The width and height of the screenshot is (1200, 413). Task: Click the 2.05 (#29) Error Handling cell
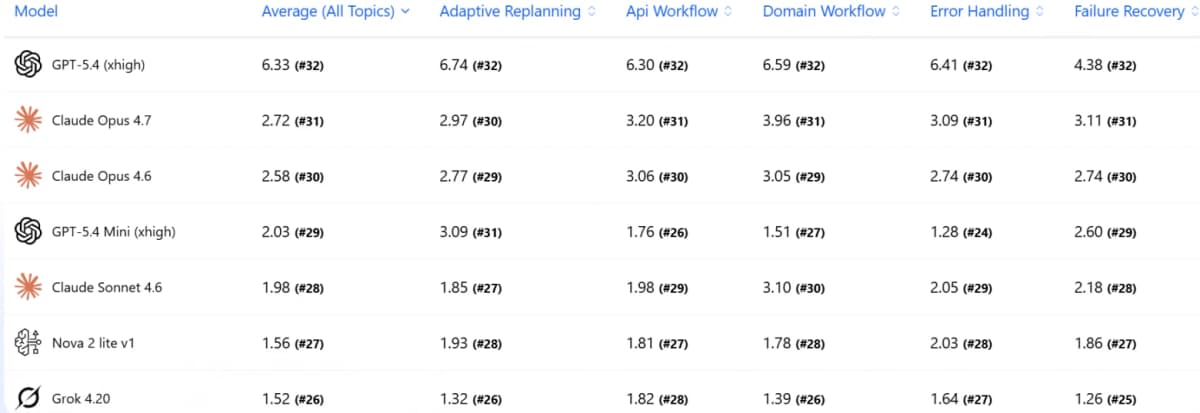coord(961,287)
